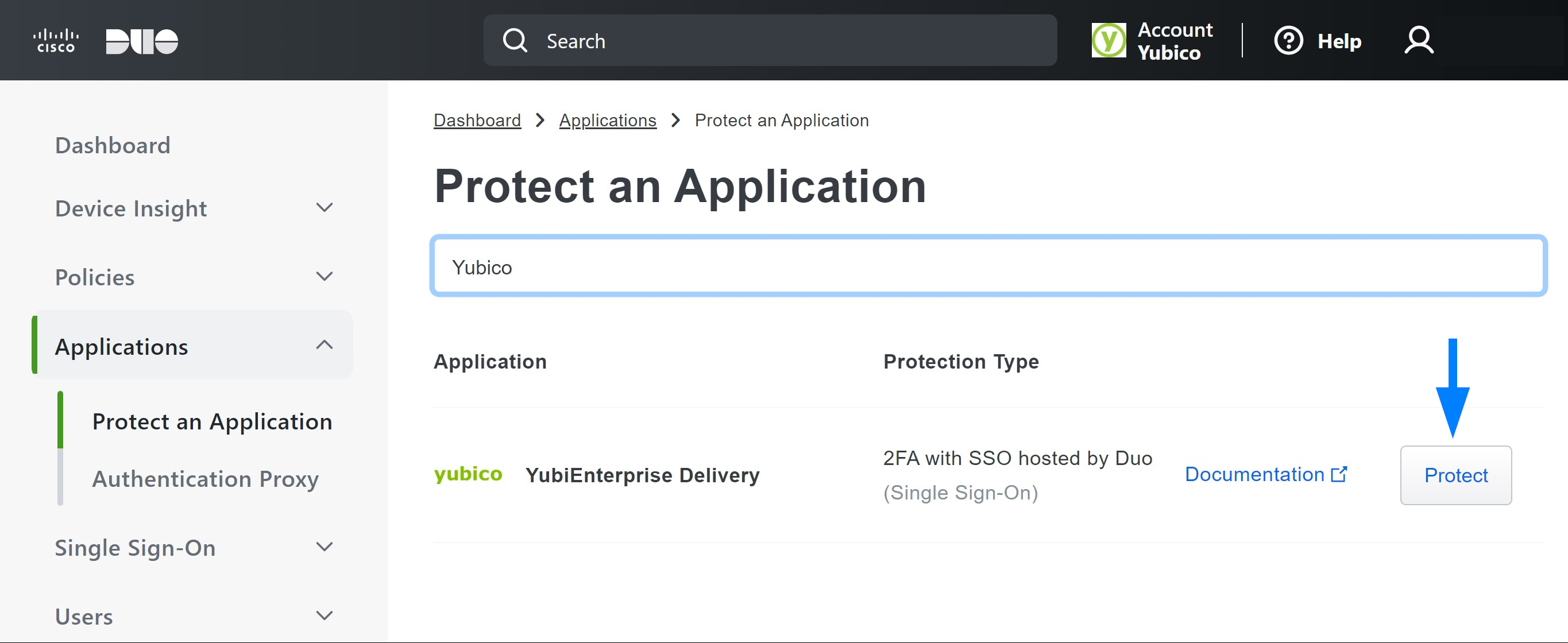The height and width of the screenshot is (643, 1568).
Task: Click the Help question mark icon
Action: pos(1288,41)
